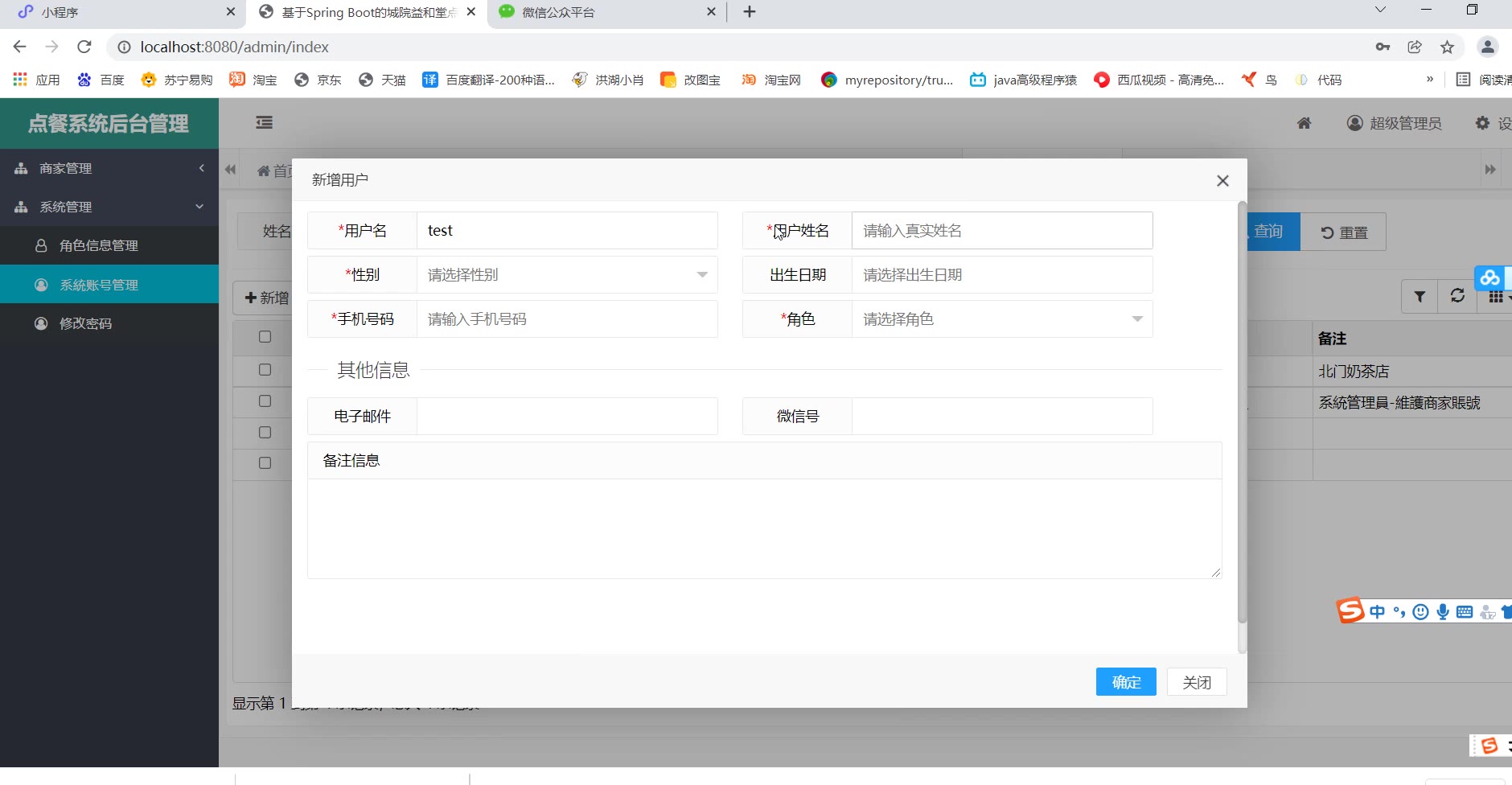
Task: Click the 重置 reset button
Action: (1344, 232)
